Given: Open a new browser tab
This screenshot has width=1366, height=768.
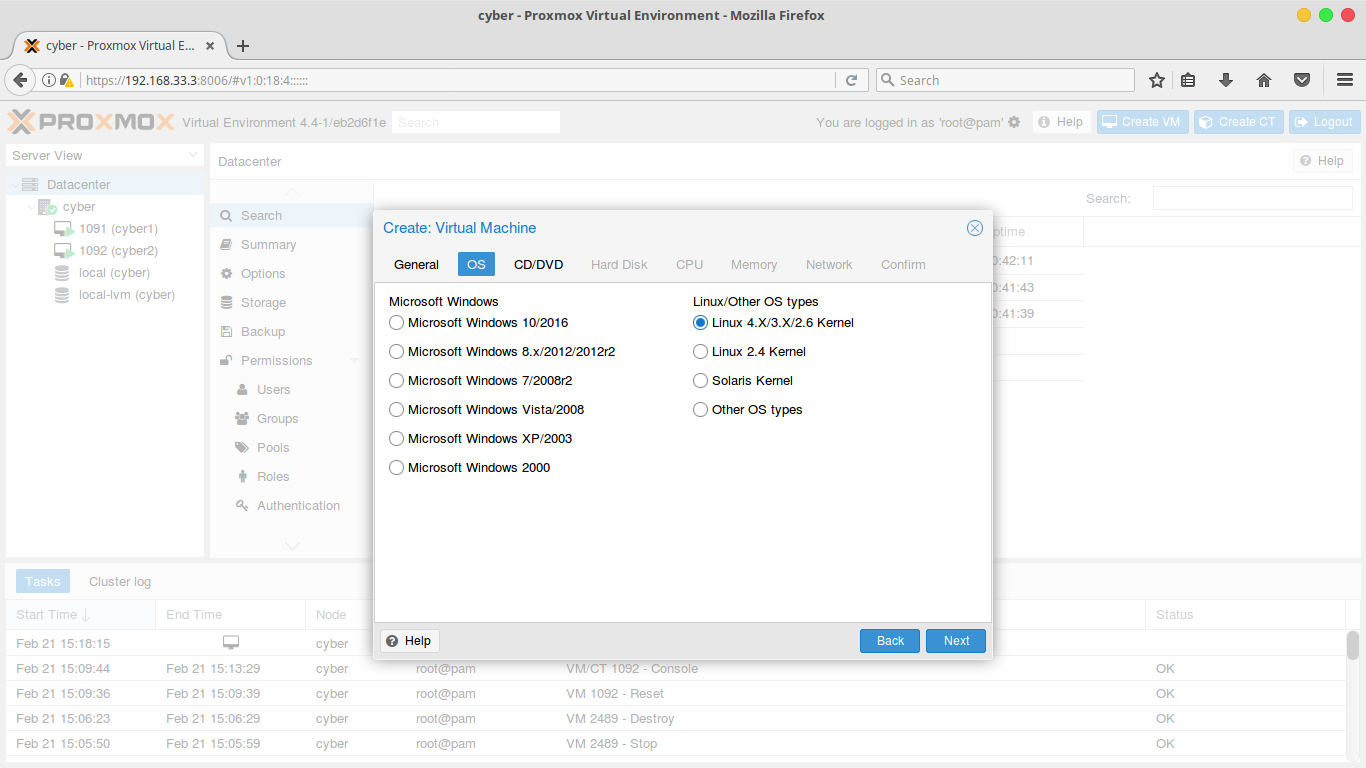Looking at the screenshot, I should tap(243, 46).
